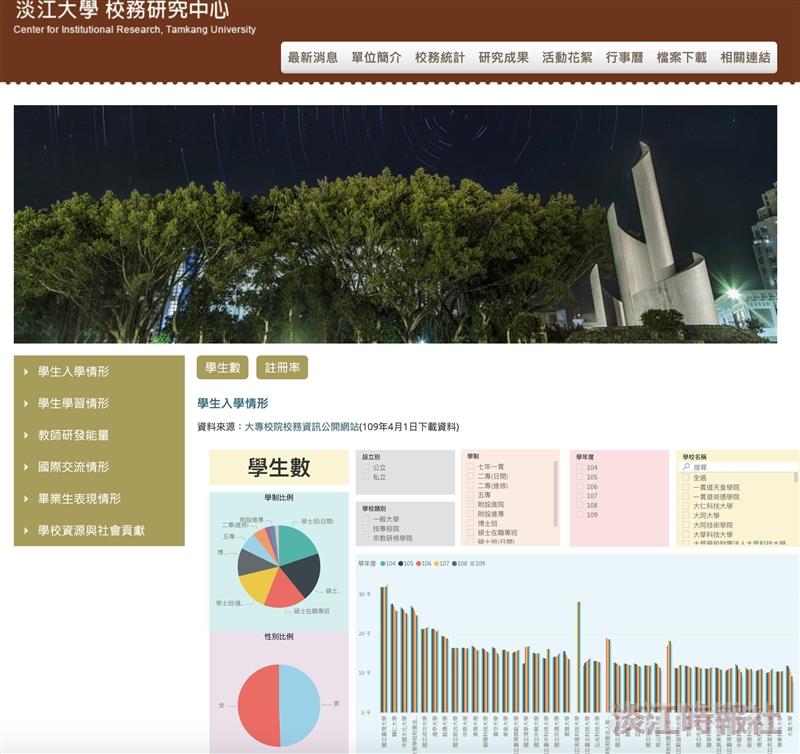Expand 國際交流情形 in the sidebar
Image resolution: width=800 pixels, height=754 pixels.
click(x=73, y=467)
